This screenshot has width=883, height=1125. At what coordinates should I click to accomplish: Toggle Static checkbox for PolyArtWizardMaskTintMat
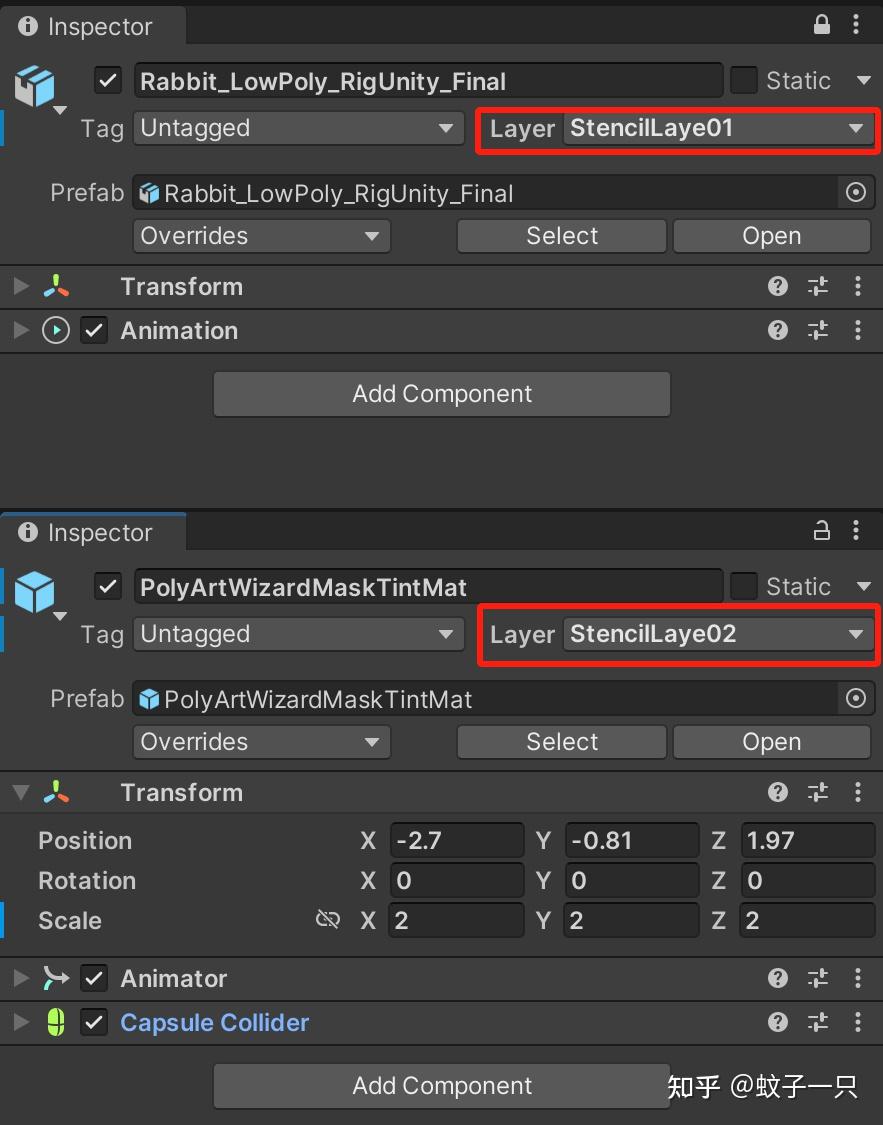(x=743, y=586)
